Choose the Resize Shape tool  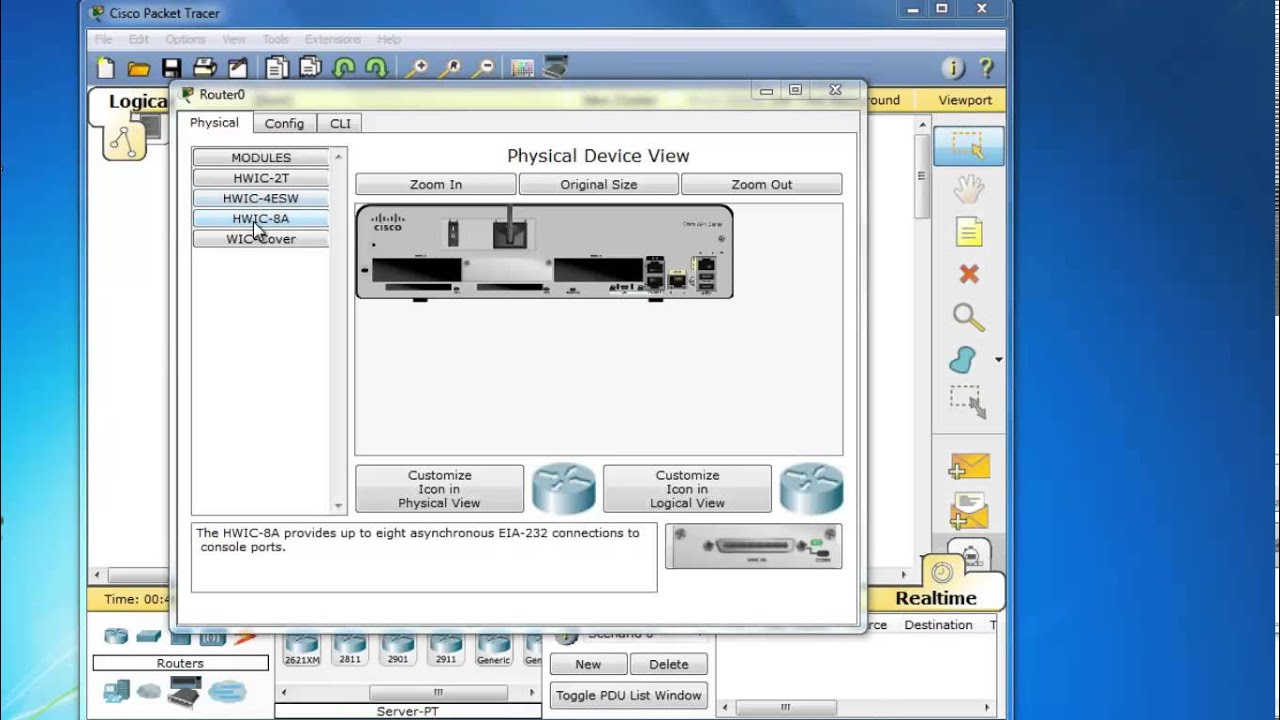[x=968, y=402]
